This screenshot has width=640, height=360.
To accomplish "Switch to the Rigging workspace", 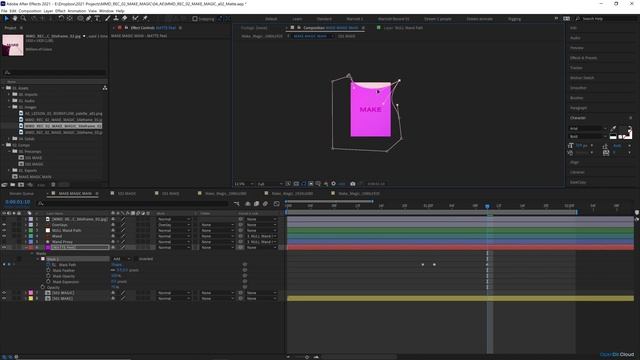I will point(514,19).
